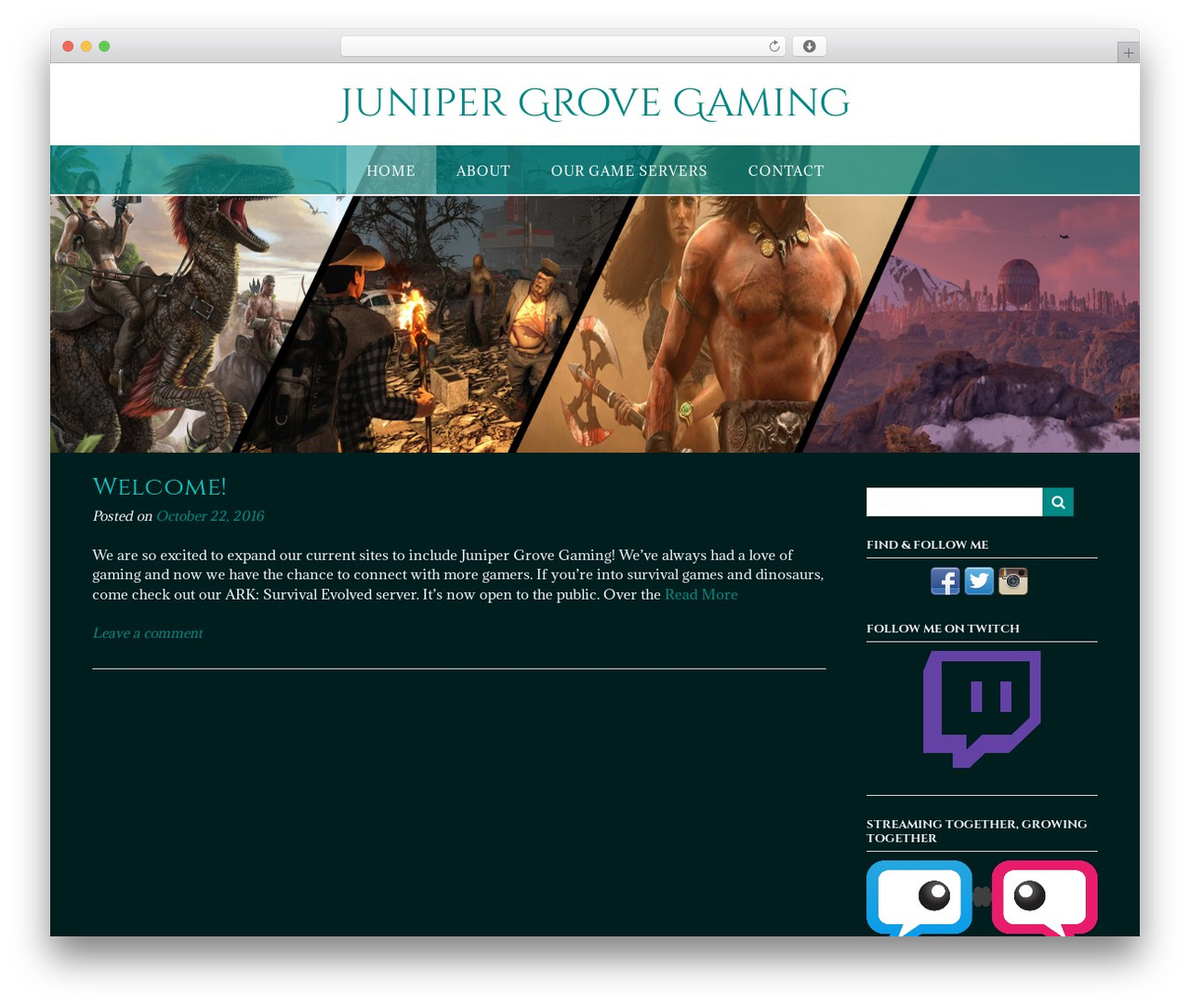Click the blue chat-bubble streaming logo
This screenshot has height=1008, width=1190.
coord(919,898)
